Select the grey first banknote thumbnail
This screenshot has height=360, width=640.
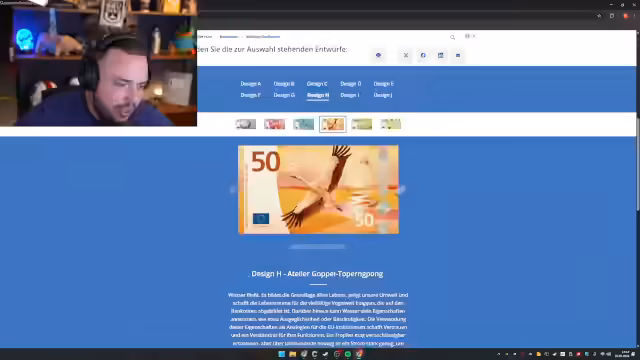pos(246,124)
